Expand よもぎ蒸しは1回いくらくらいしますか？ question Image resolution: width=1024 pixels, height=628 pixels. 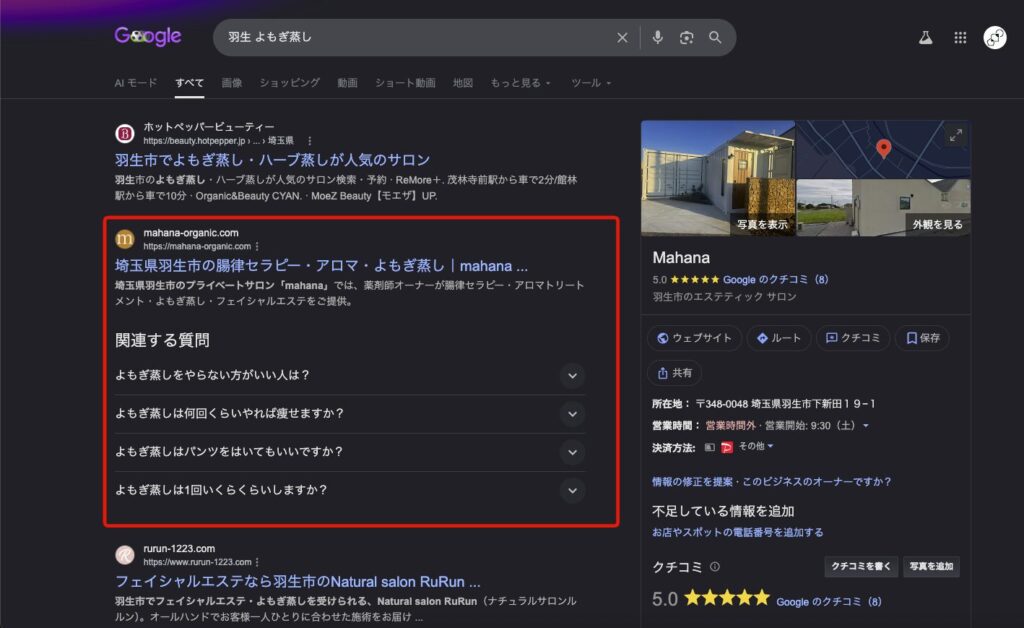click(350, 490)
